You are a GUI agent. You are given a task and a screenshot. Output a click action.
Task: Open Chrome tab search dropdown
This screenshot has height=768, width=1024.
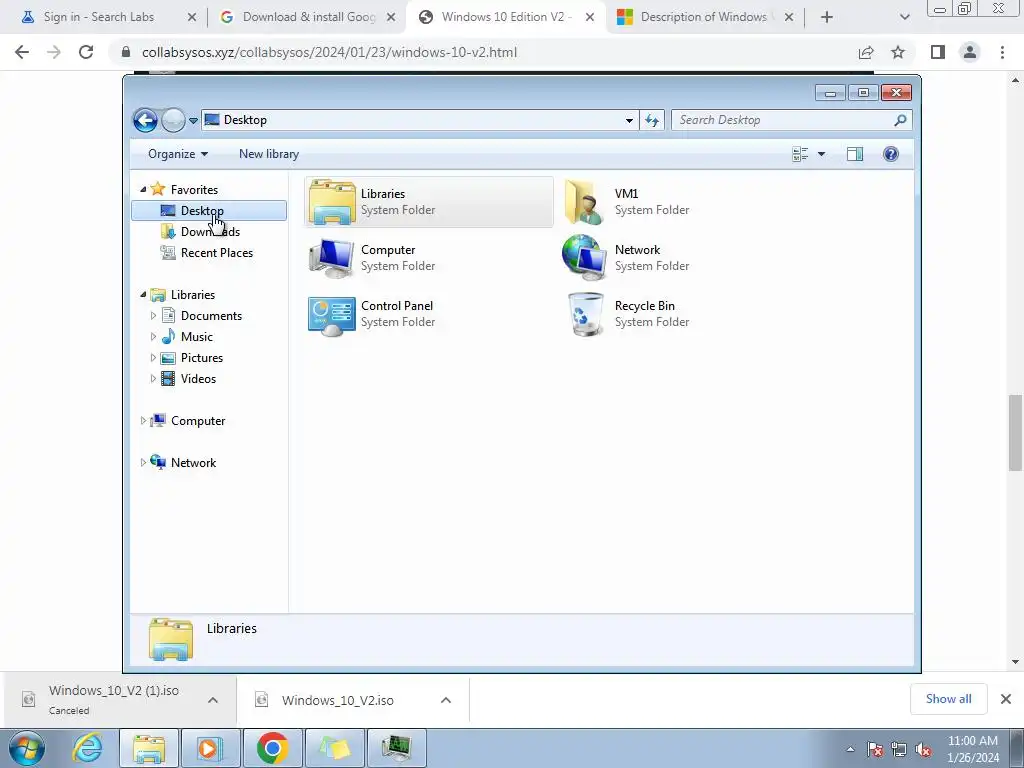click(904, 17)
